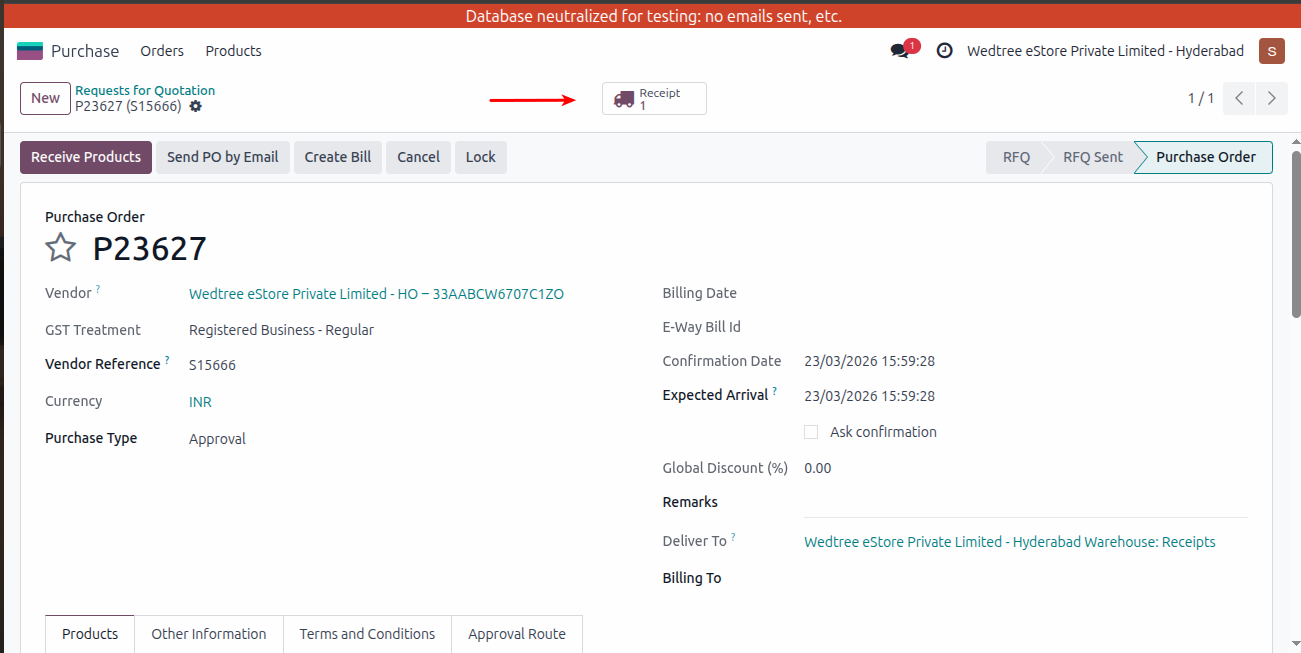Click the Expected Arrival date field
1301x653 pixels.
869,396
